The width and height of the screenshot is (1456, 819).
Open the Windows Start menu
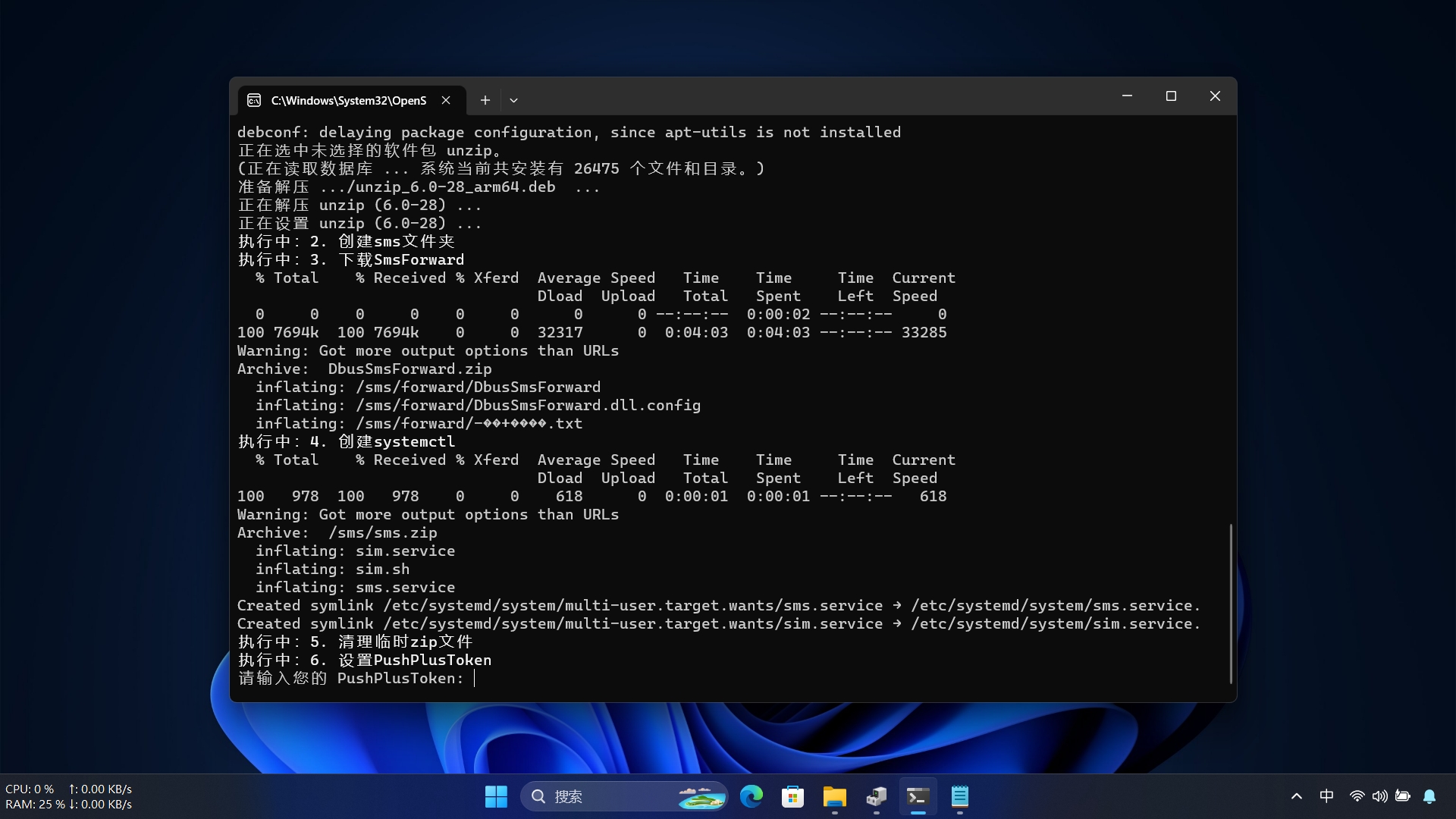496,796
